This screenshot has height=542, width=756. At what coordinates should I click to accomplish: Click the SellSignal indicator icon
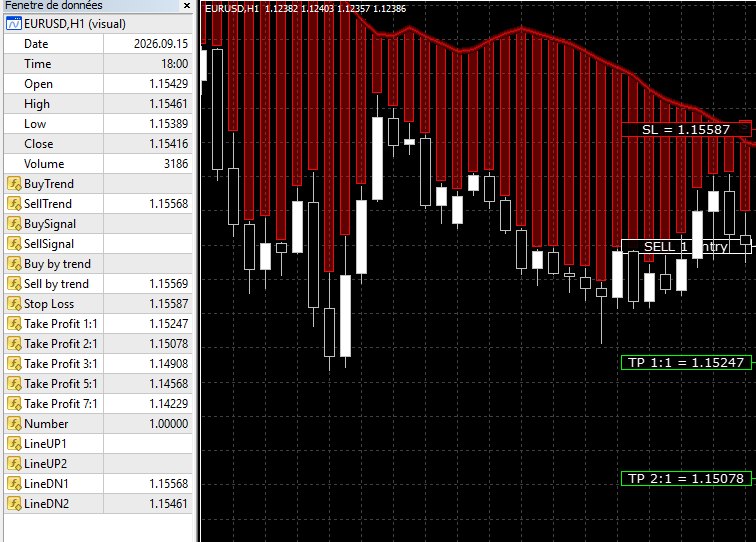click(x=14, y=244)
